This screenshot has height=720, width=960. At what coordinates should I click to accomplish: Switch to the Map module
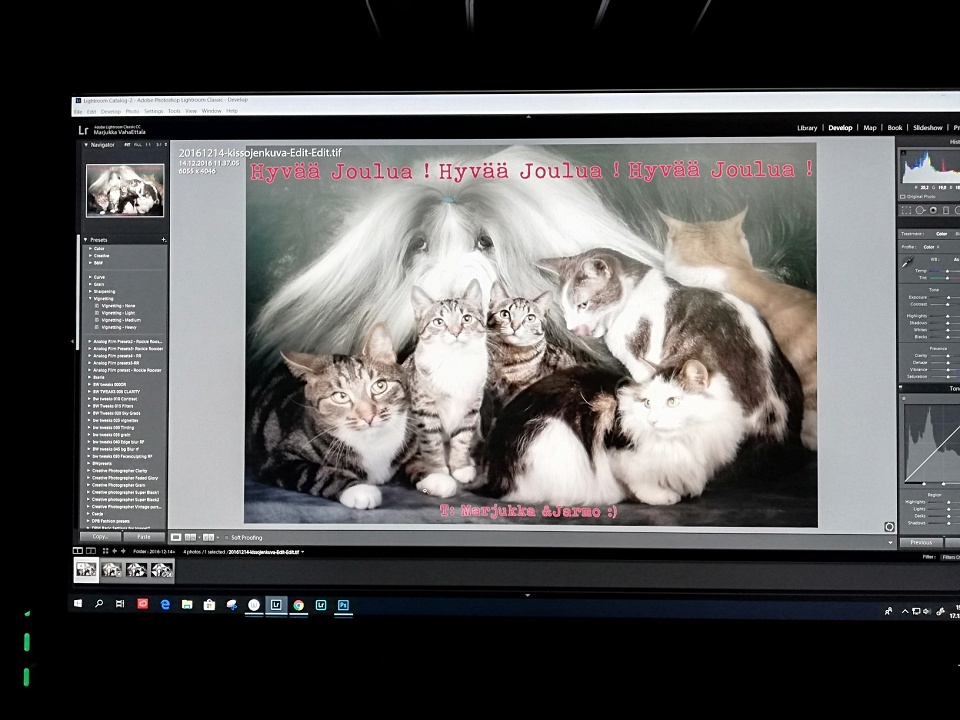click(x=869, y=128)
